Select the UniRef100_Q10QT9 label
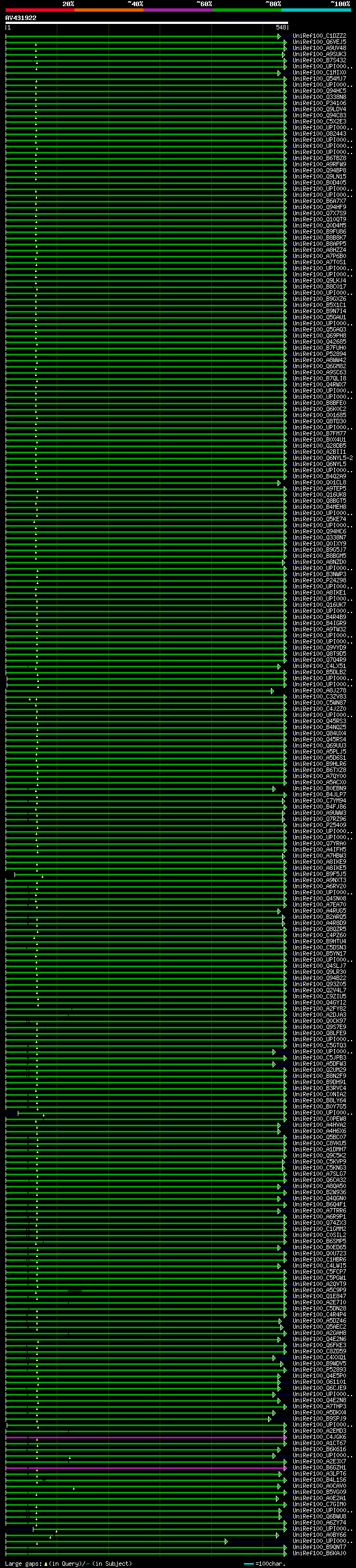Viewport: 356px width, 1568px height. [319, 219]
